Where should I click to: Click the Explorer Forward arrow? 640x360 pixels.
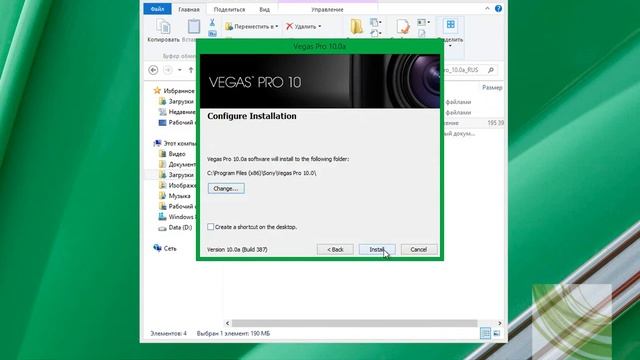168,70
